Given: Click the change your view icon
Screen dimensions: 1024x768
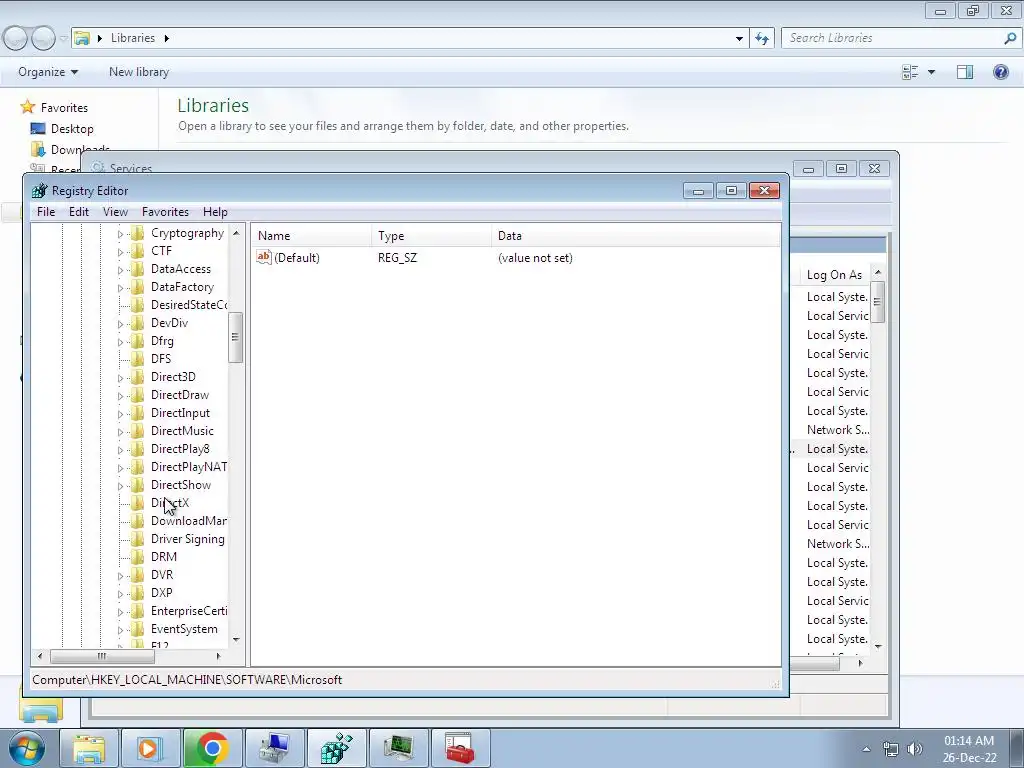Looking at the screenshot, I should pos(910,72).
